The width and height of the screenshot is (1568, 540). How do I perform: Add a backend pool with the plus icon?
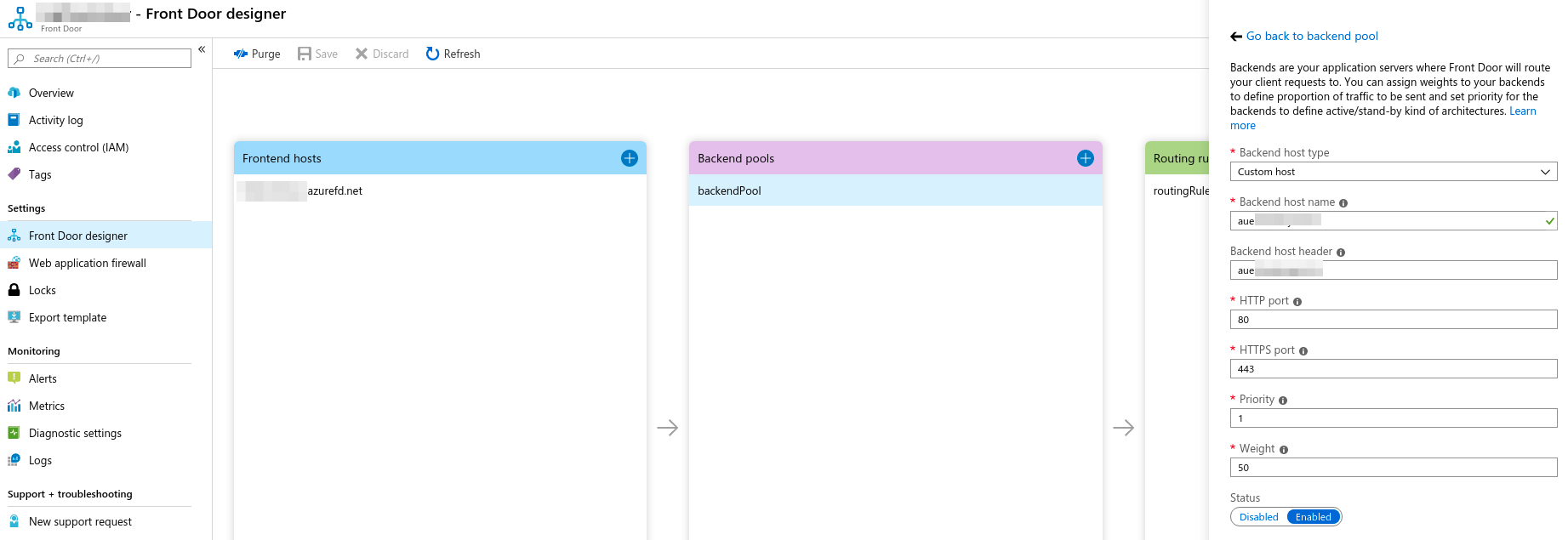(1086, 158)
